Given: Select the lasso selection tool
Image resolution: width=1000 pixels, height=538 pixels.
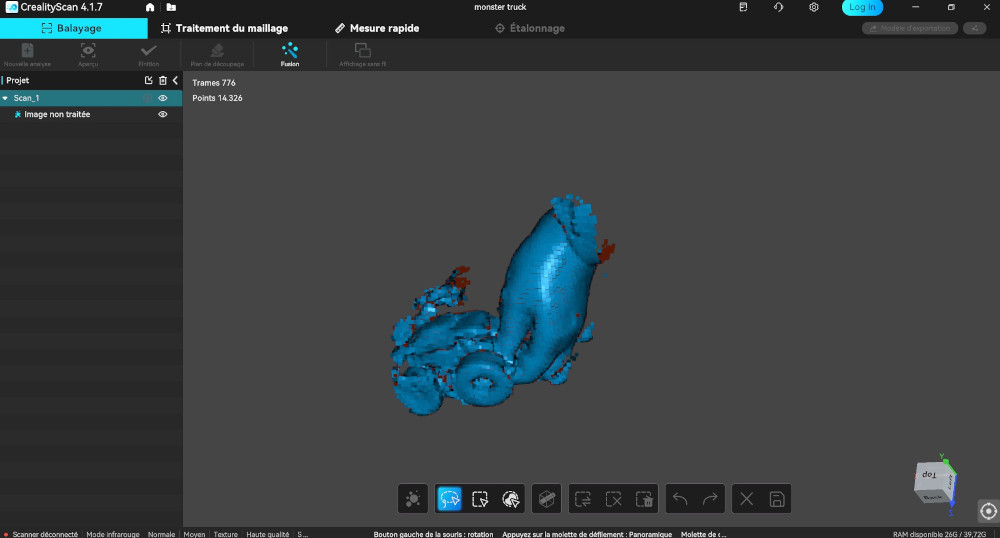Looking at the screenshot, I should (x=450, y=499).
